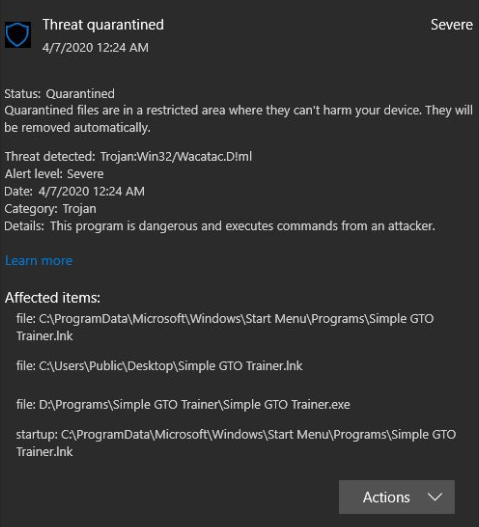Open the Actions dropdown button
The width and height of the screenshot is (479, 527).
[x=397, y=497]
